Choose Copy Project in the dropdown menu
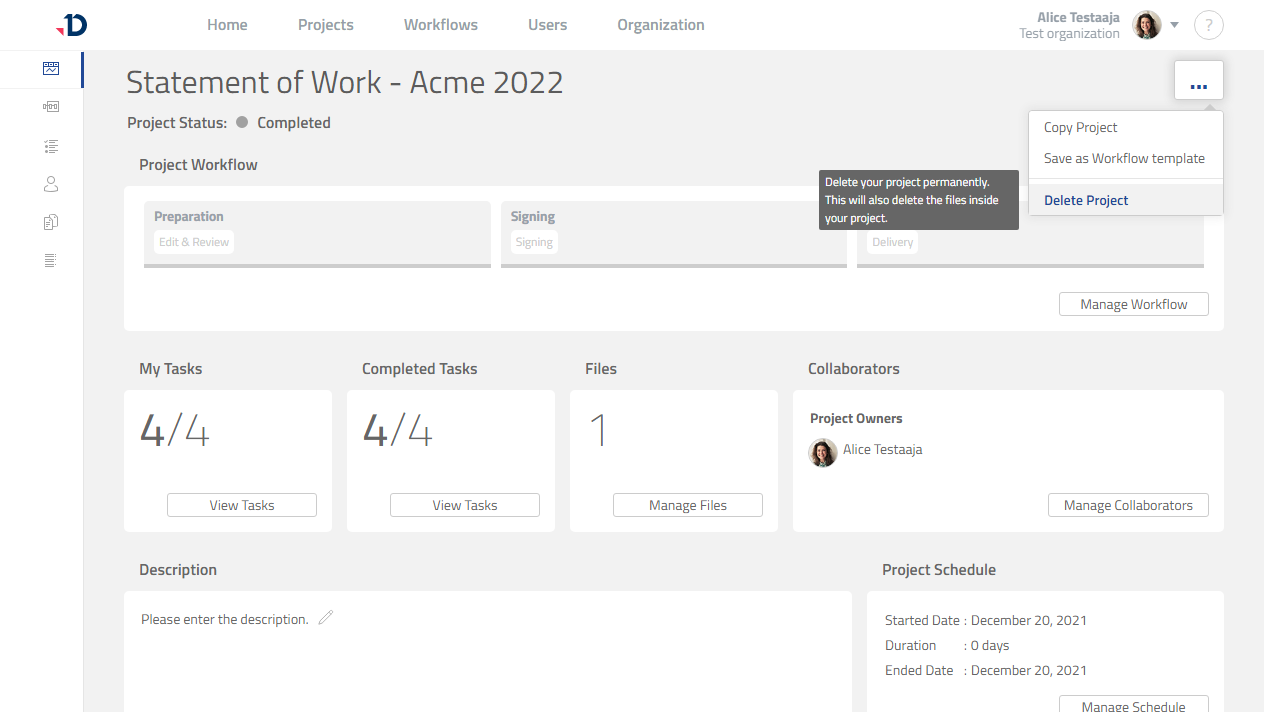Image resolution: width=1264 pixels, height=712 pixels. 1080,127
